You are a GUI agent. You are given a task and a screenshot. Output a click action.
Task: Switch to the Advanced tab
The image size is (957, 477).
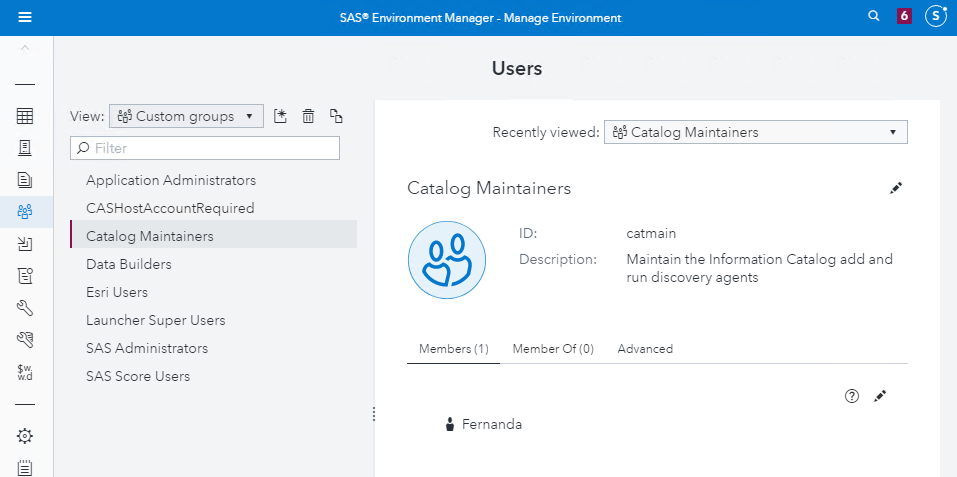click(645, 349)
